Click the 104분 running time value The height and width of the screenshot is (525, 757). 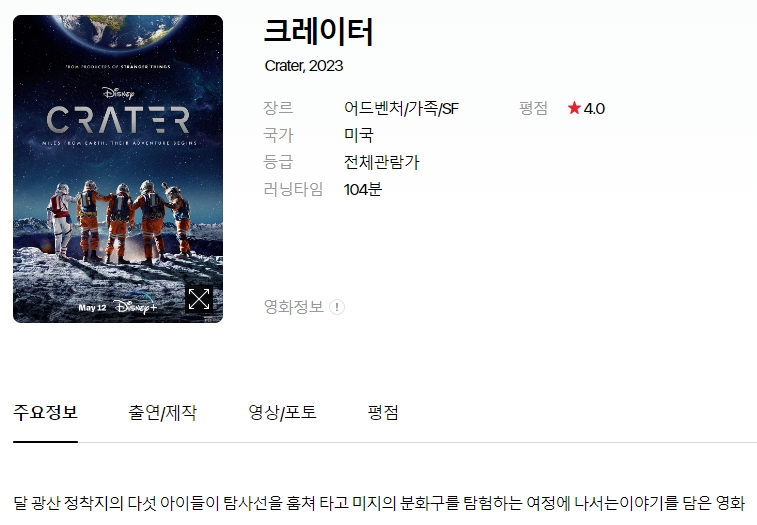pos(363,189)
